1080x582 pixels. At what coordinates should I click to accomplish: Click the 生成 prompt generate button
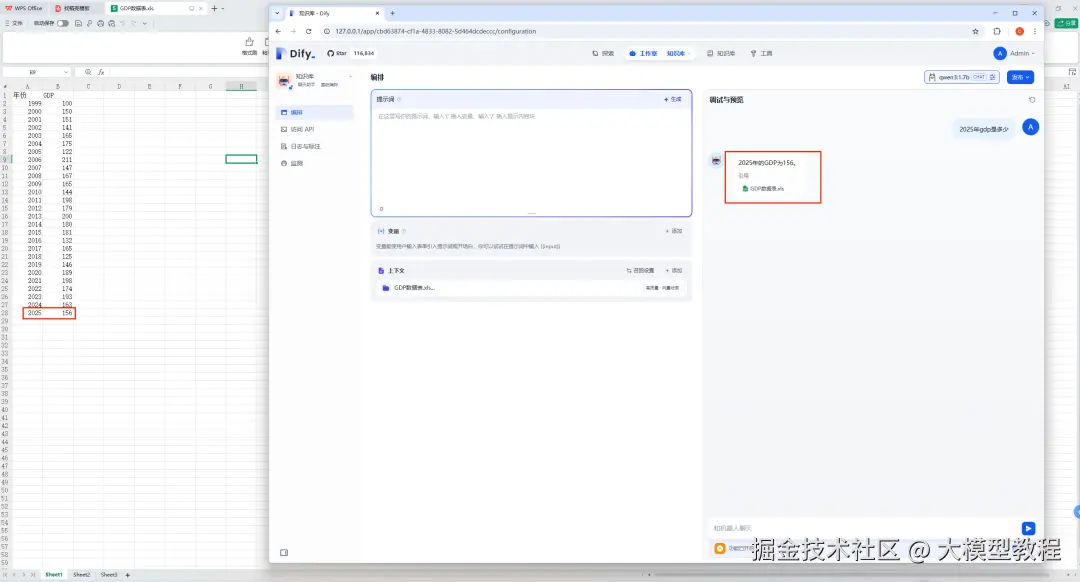(672, 99)
